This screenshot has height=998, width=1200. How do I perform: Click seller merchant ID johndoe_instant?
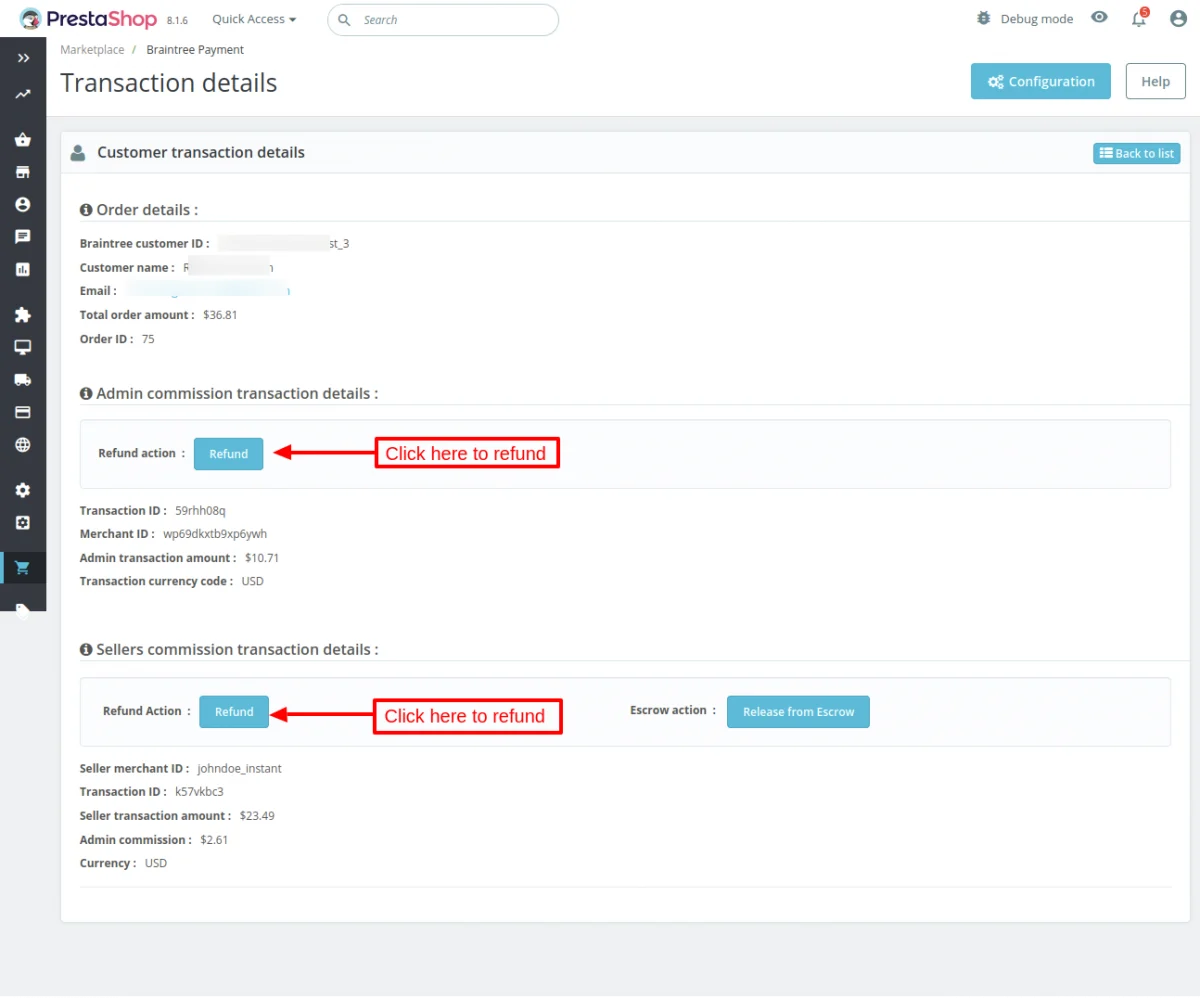coord(239,769)
